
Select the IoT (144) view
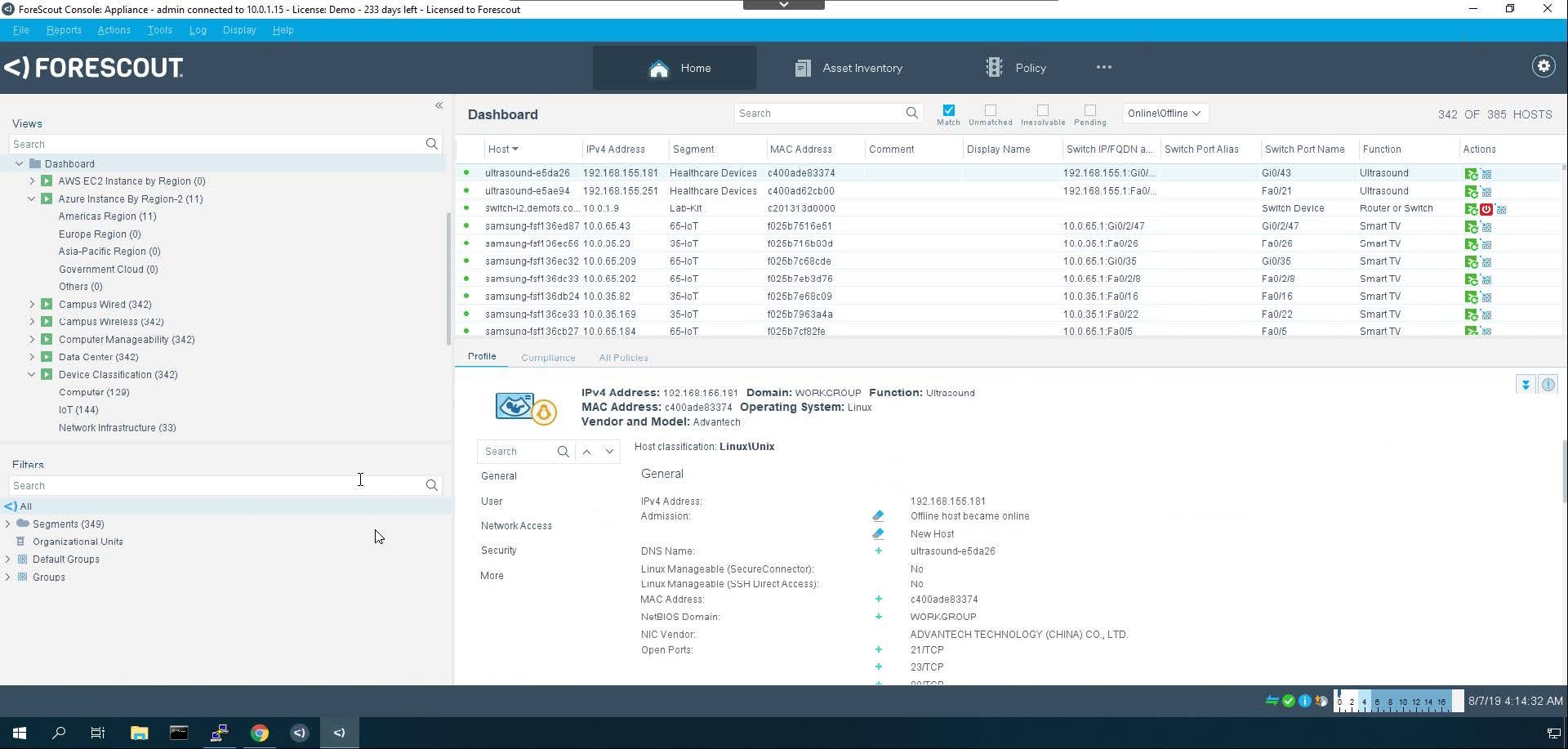[x=78, y=410]
